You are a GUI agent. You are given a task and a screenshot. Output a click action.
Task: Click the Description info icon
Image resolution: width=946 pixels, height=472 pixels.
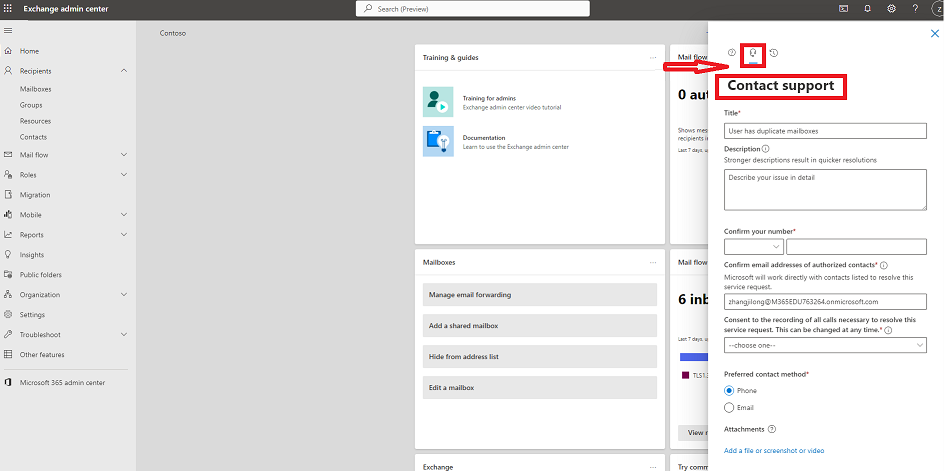pos(766,148)
